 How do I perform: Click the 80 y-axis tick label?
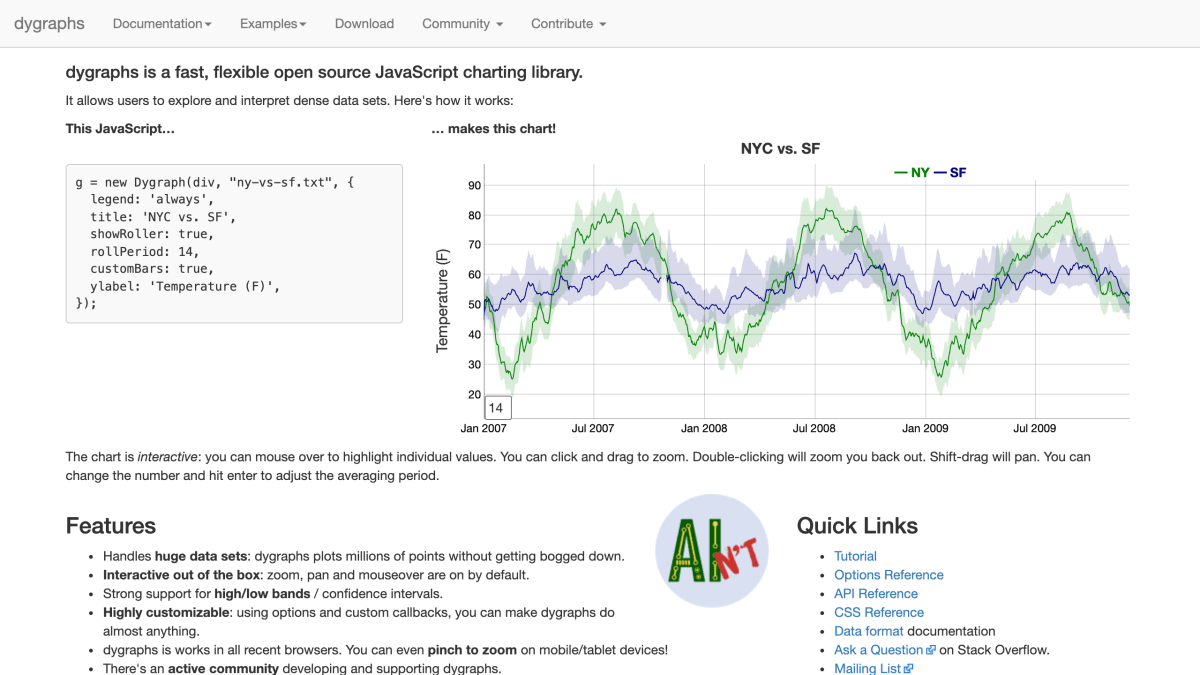tap(474, 215)
